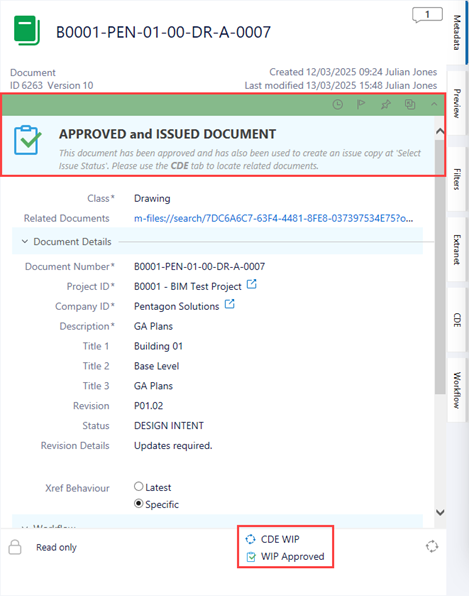469x596 pixels.
Task: Click the history clock icon in green bar
Action: click(x=337, y=105)
